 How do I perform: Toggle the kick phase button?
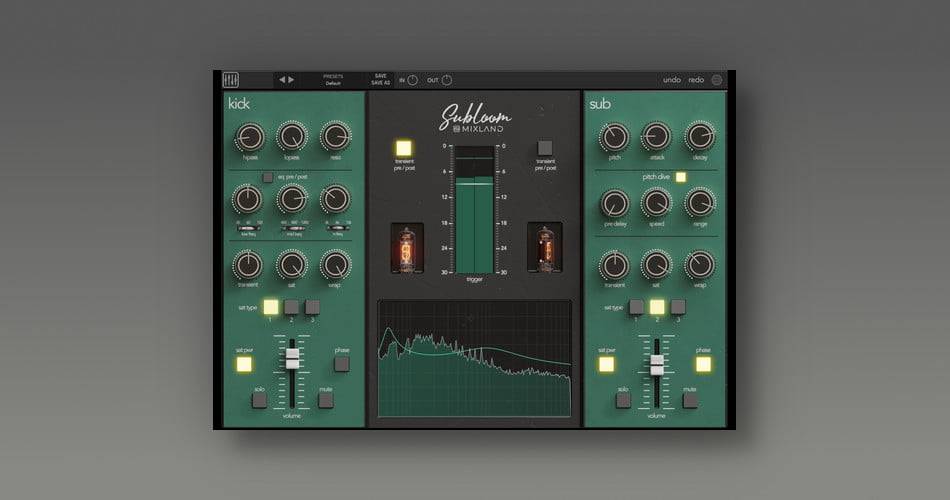(342, 364)
